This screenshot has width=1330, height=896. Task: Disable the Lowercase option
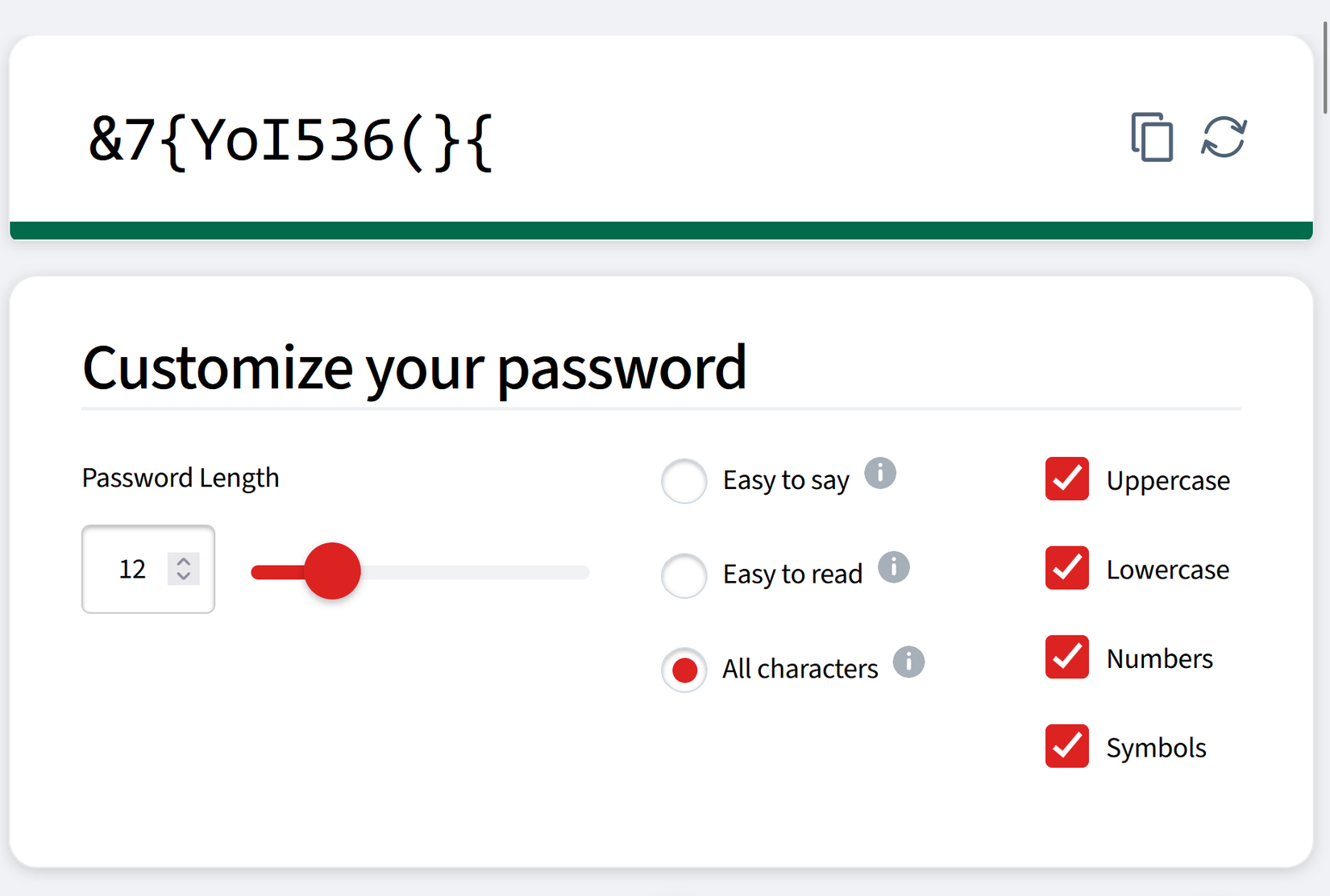pos(1066,568)
